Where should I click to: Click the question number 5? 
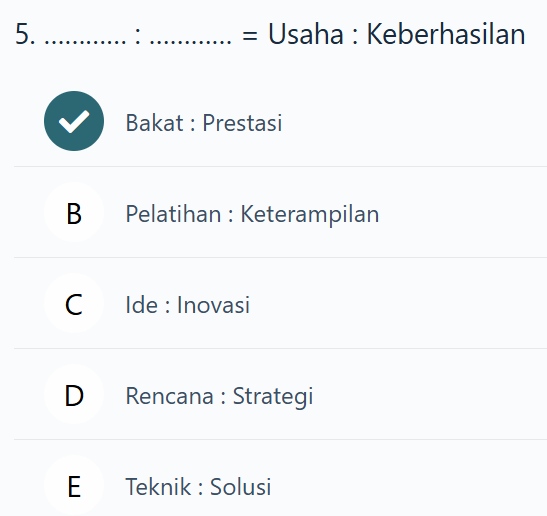coord(25,34)
